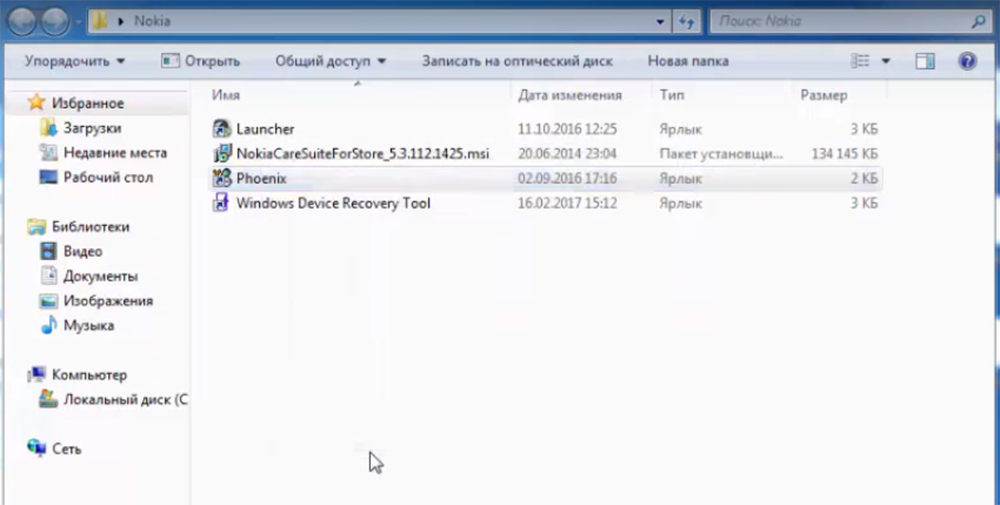
Task: Select the Windows Device Recovery Tool icon
Action: point(221,203)
